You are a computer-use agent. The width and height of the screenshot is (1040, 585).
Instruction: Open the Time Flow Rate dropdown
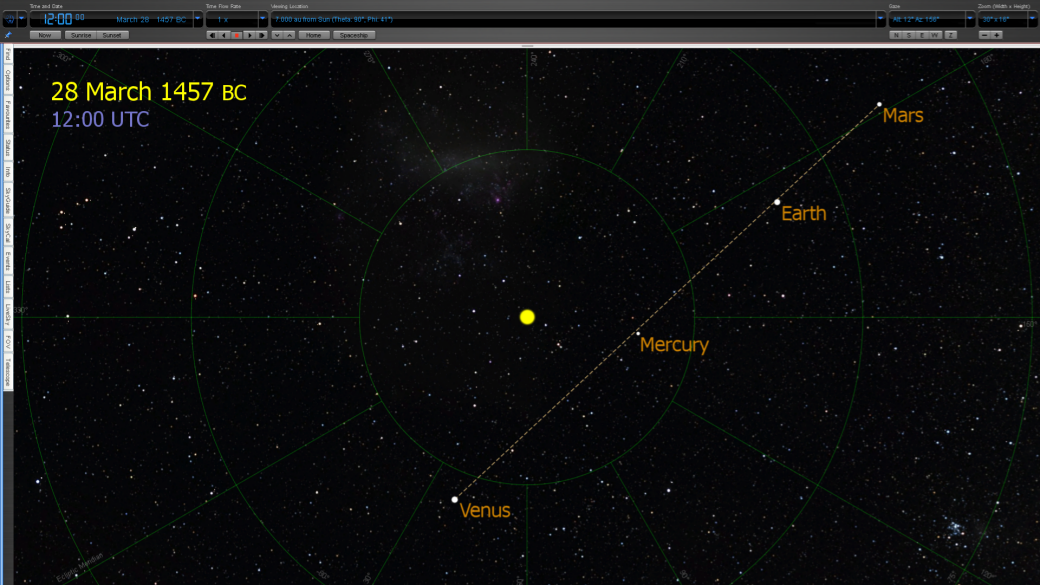[263, 19]
